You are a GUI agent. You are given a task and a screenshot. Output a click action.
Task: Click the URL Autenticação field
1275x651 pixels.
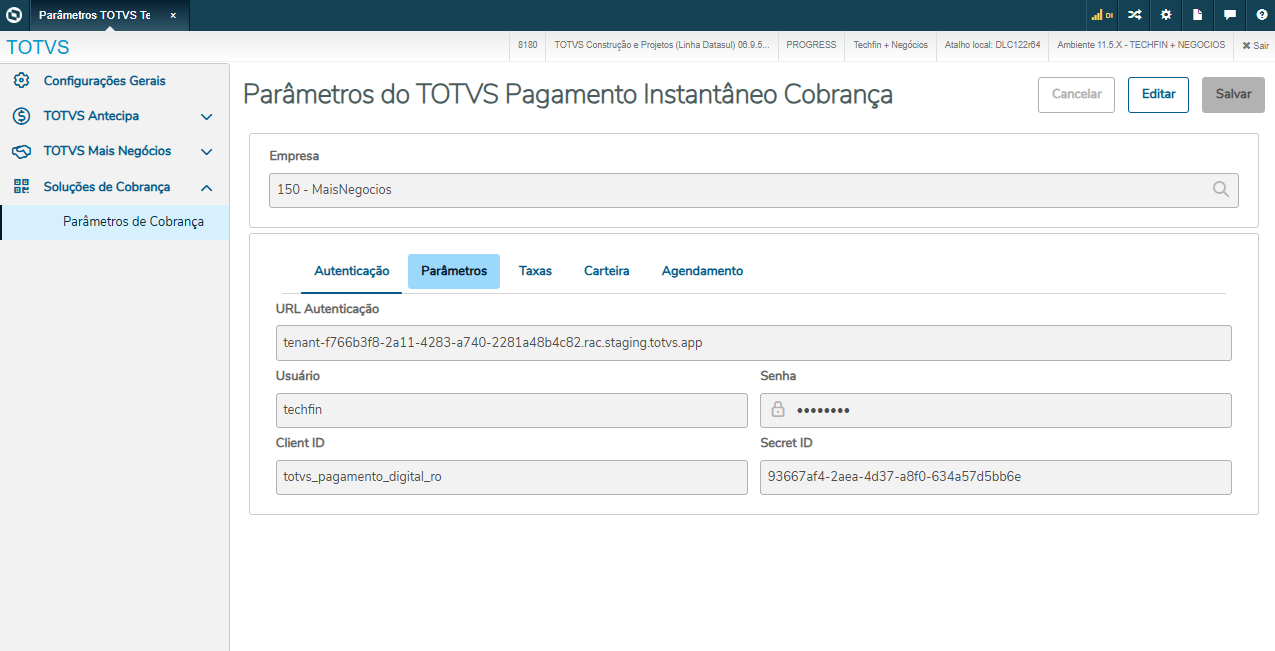click(753, 343)
